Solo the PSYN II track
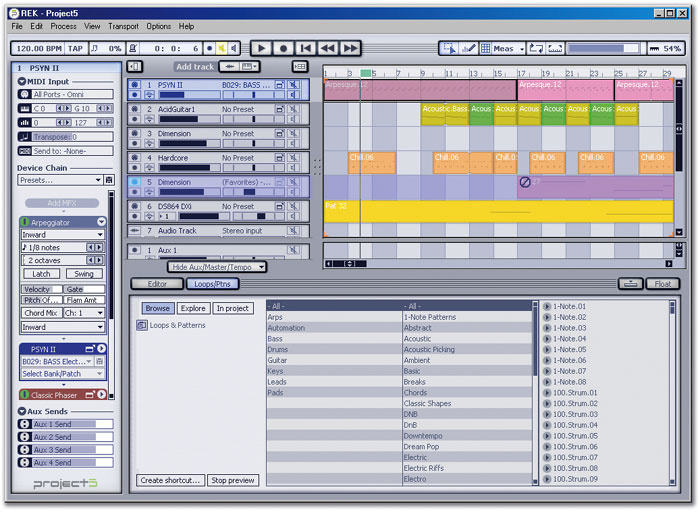Screen dimensions: 700x512 [x=293, y=95]
